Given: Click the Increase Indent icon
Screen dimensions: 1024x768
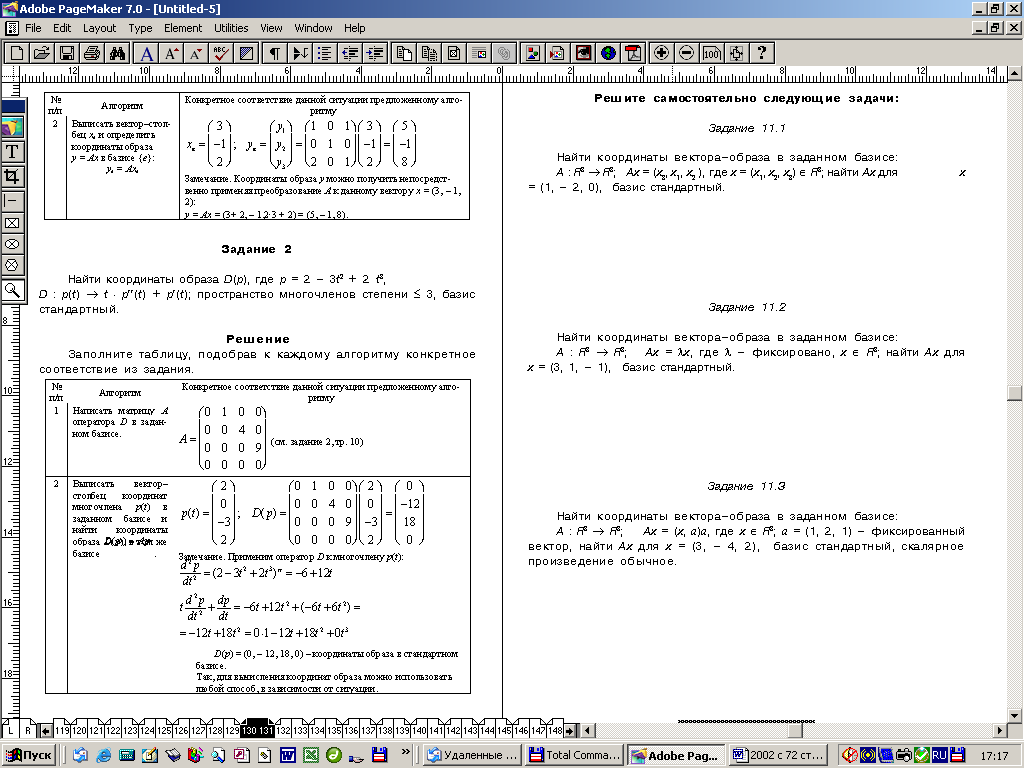Looking at the screenshot, I should pos(374,53).
